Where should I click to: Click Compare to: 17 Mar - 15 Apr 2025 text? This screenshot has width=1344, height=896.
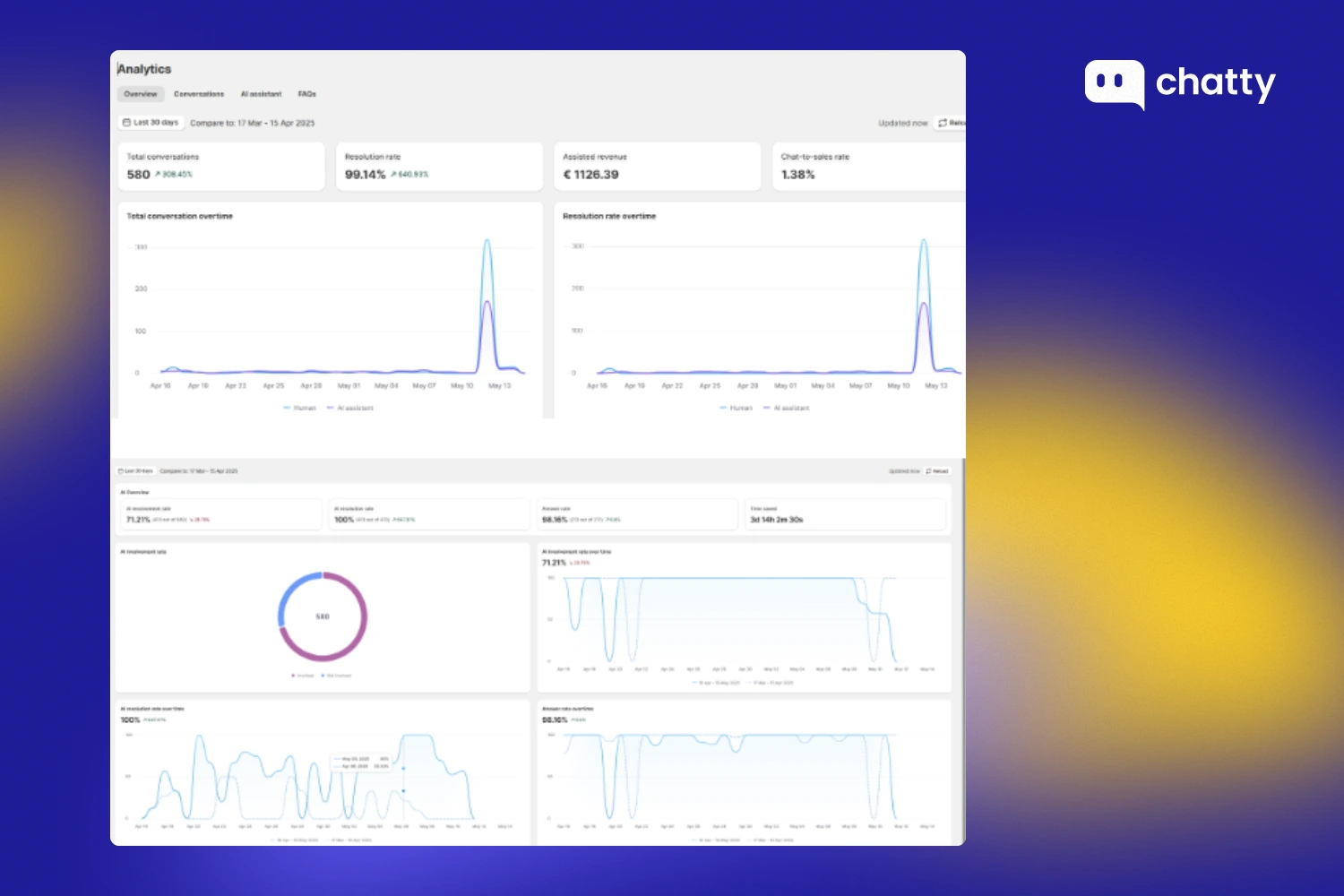point(253,124)
